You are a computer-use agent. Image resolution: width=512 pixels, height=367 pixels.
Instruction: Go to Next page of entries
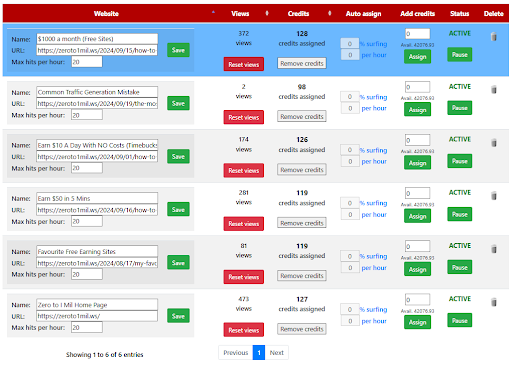pos(277,353)
